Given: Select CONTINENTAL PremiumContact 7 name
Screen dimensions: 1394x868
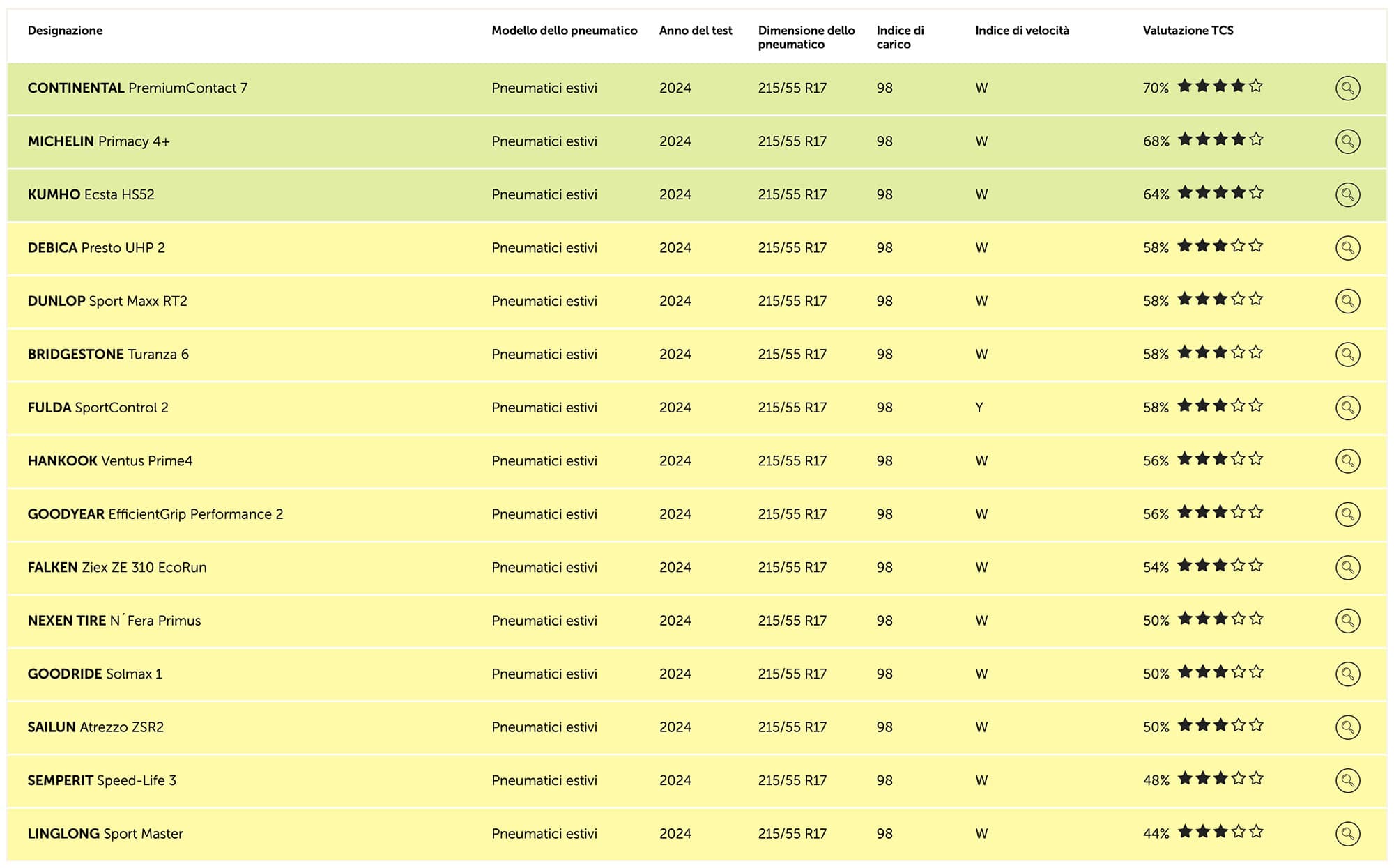Looking at the screenshot, I should [x=137, y=88].
